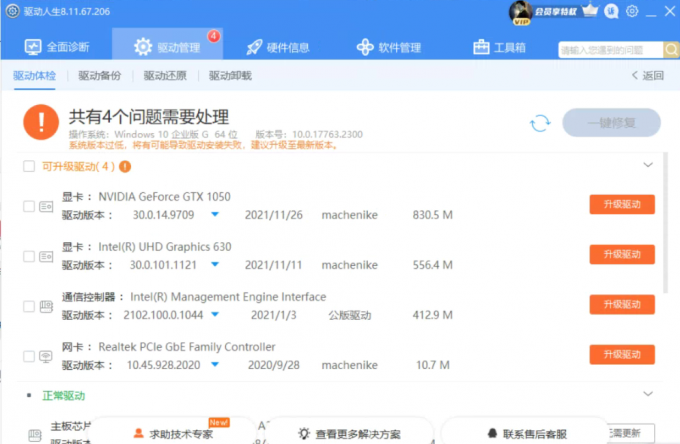This screenshot has height=444, width=680.
Task: Click the graphics card icon for NVIDIA GTX 1050
Action: [46, 206]
